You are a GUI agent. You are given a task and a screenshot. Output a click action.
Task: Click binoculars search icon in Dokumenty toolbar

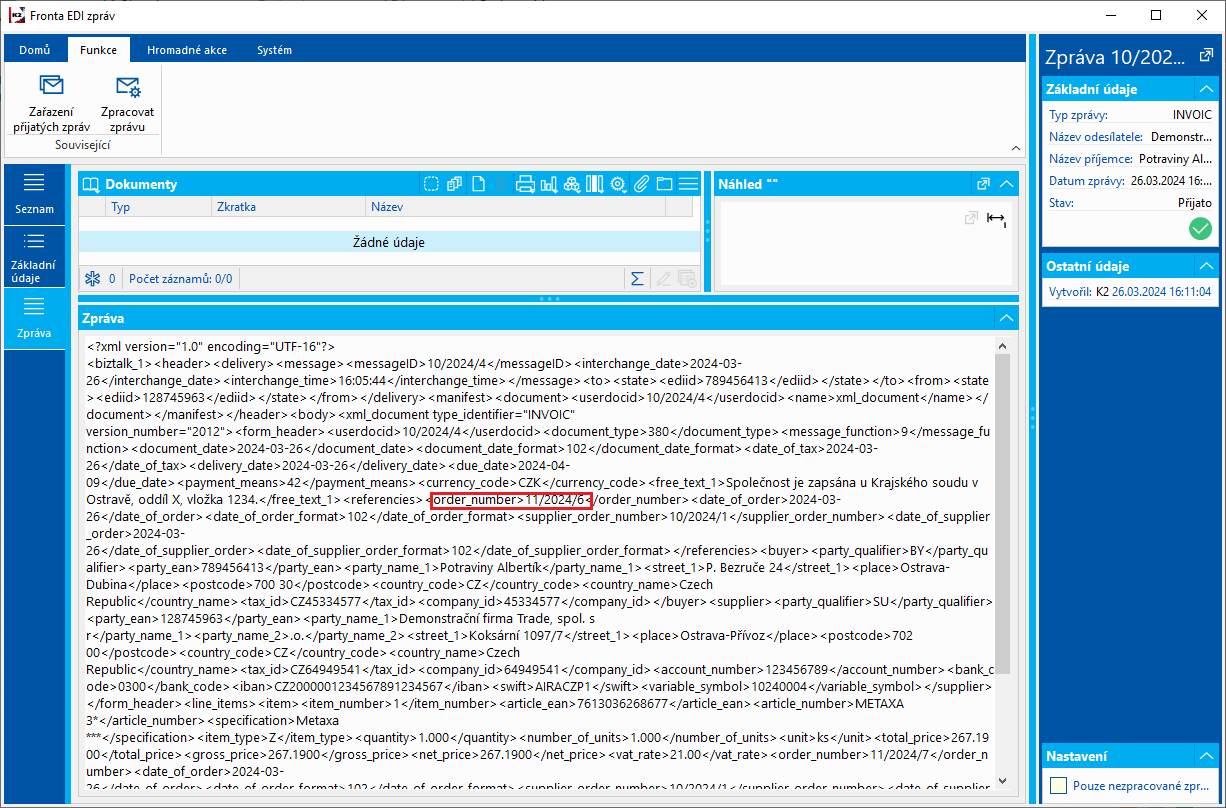point(572,184)
